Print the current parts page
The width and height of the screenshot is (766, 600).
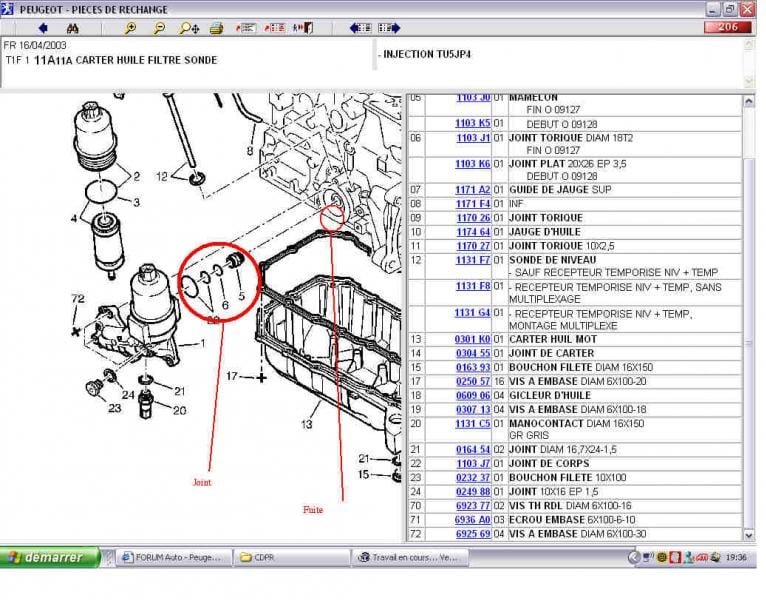coord(216,28)
